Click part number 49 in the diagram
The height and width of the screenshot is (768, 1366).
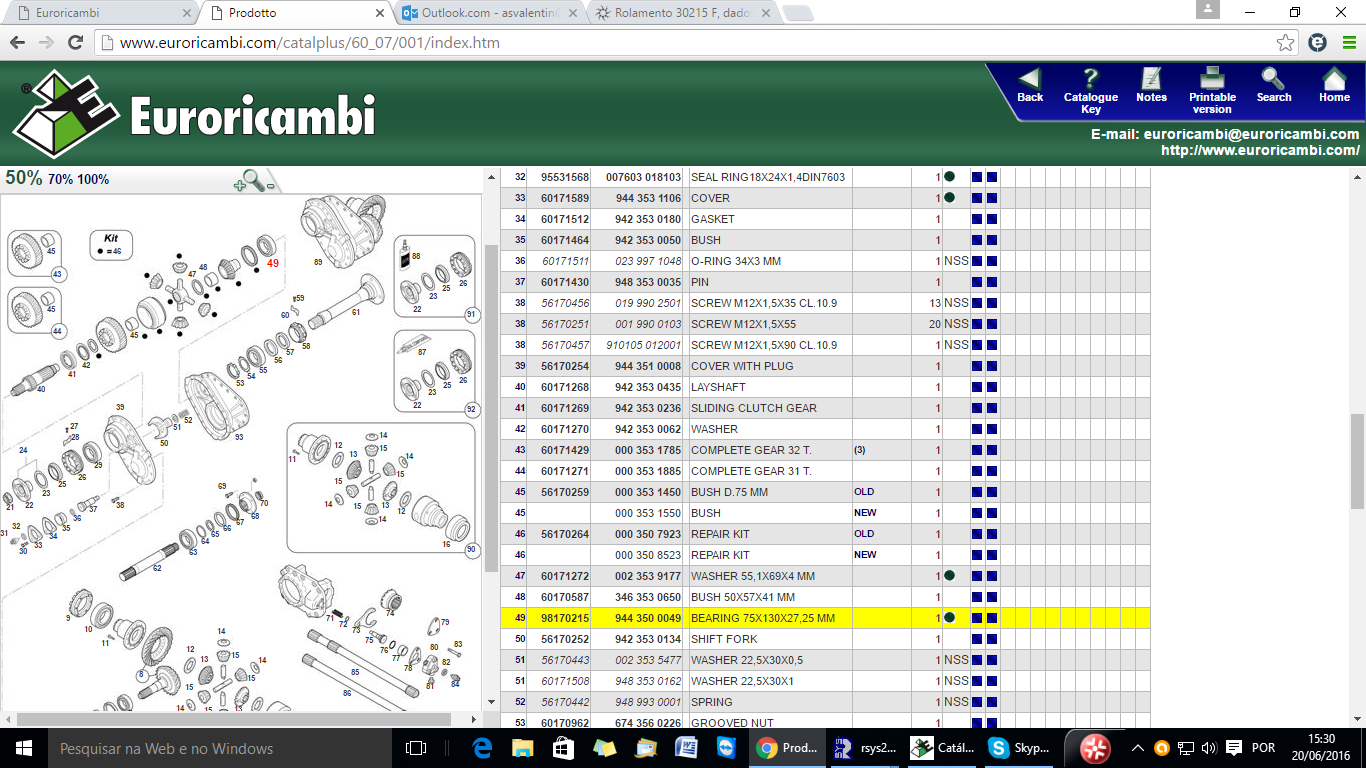pos(272,263)
